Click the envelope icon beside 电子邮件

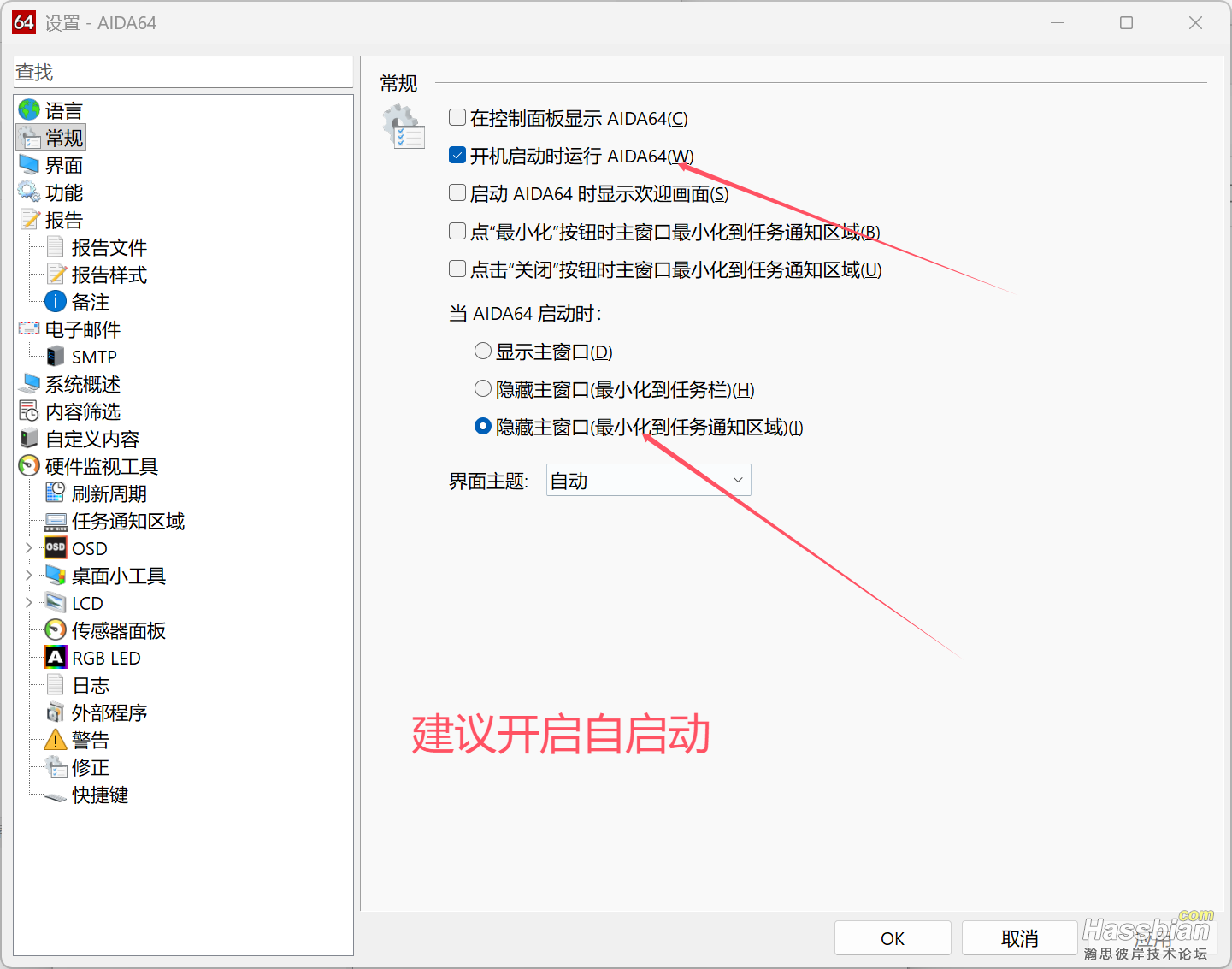pyautogui.click(x=29, y=328)
